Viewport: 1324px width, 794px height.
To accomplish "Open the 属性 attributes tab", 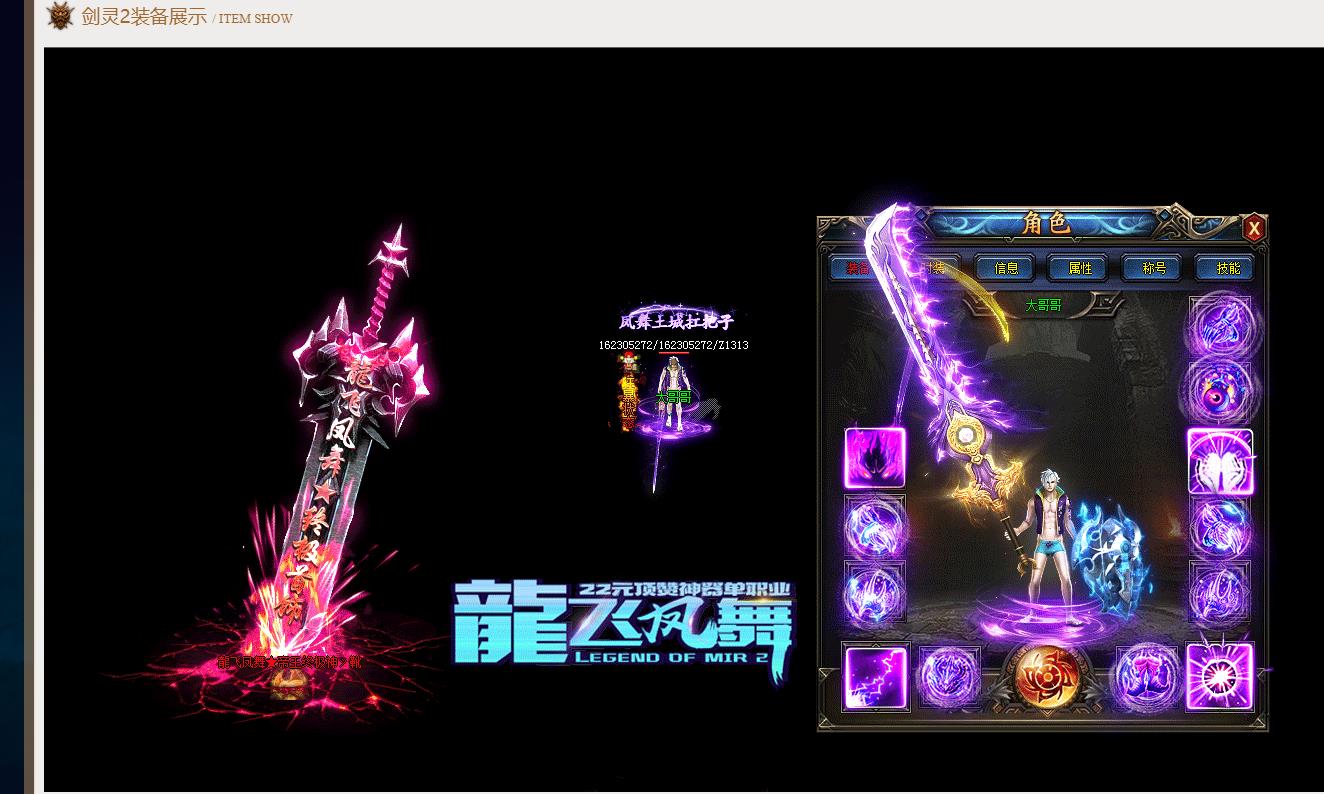I will tap(1080, 268).
